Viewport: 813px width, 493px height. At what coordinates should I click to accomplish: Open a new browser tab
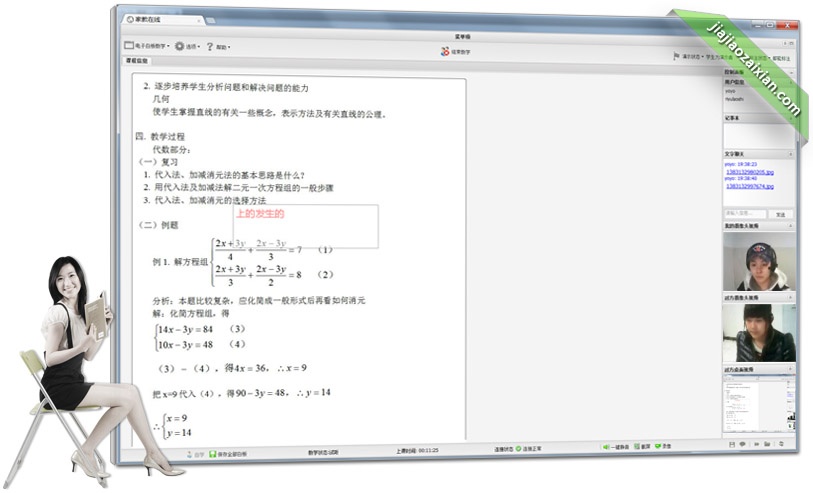tap(211, 20)
